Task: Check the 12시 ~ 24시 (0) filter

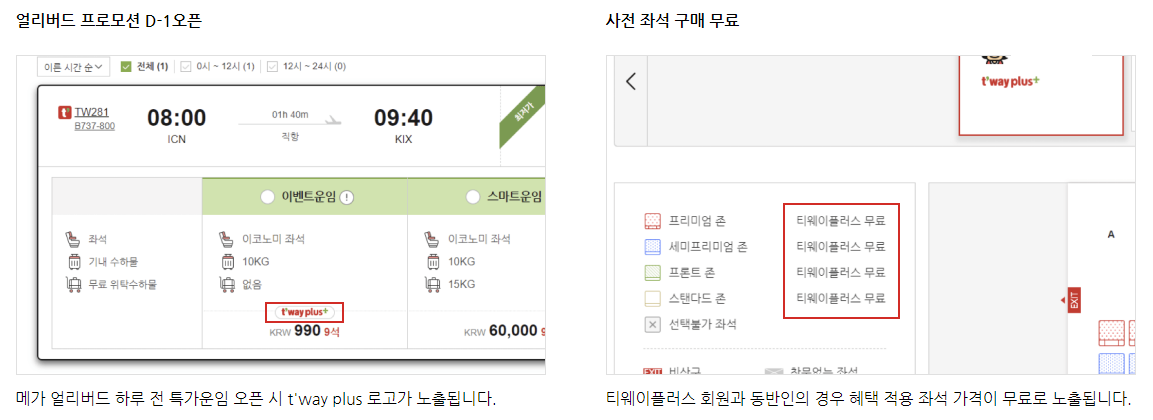Action: click(272, 66)
